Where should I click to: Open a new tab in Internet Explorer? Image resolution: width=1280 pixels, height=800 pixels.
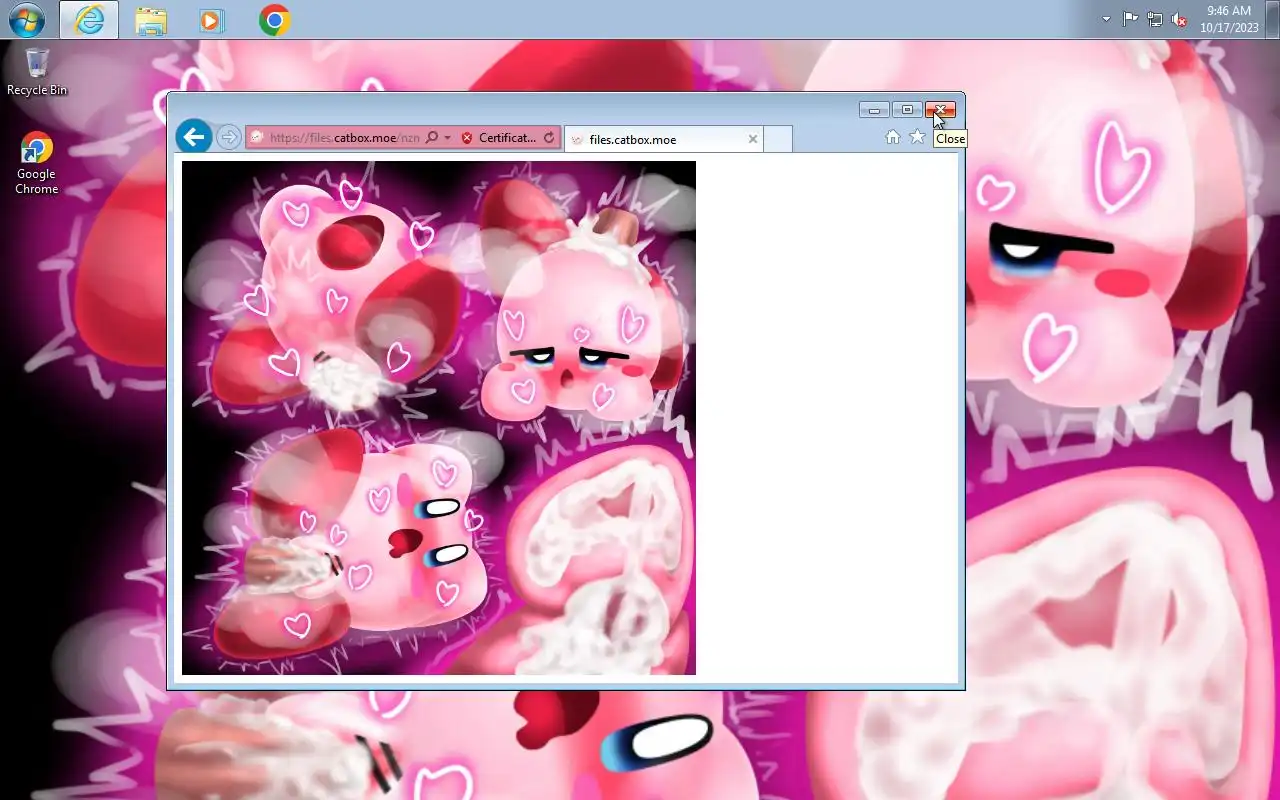(x=778, y=140)
